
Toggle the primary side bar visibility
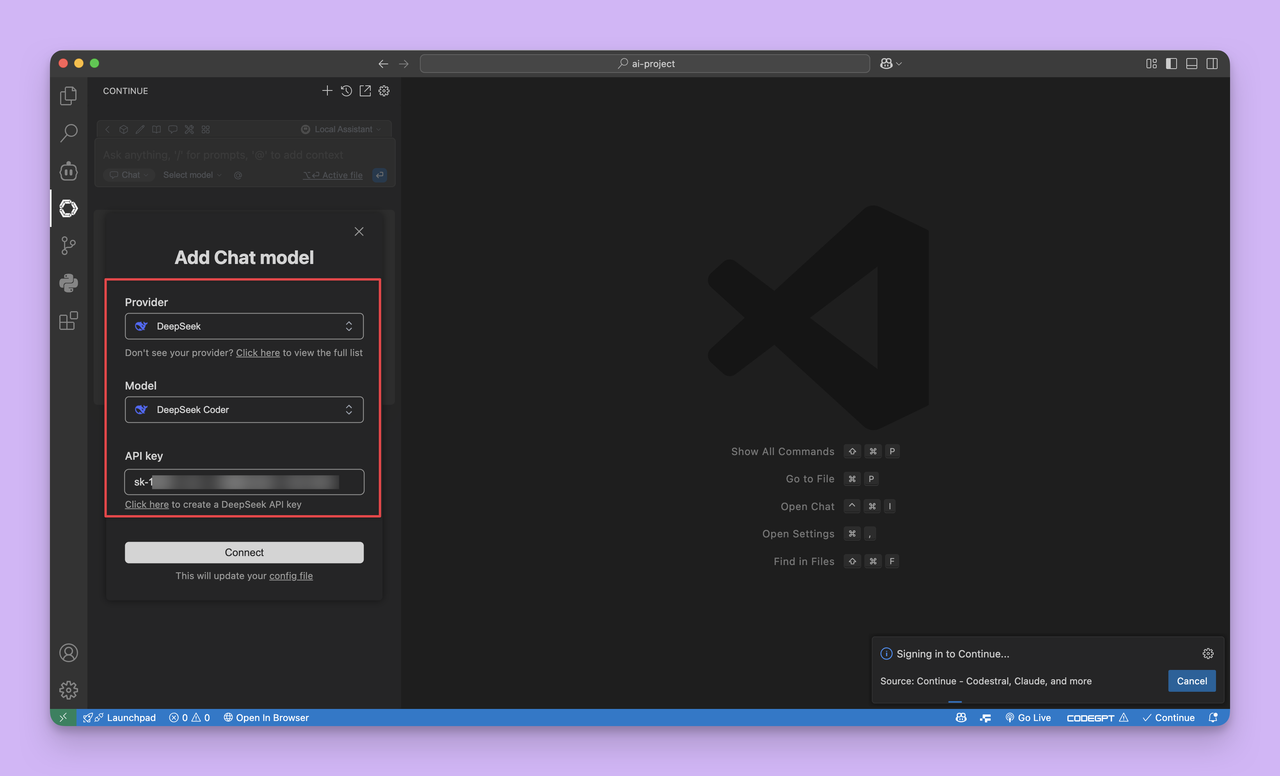click(x=1171, y=62)
